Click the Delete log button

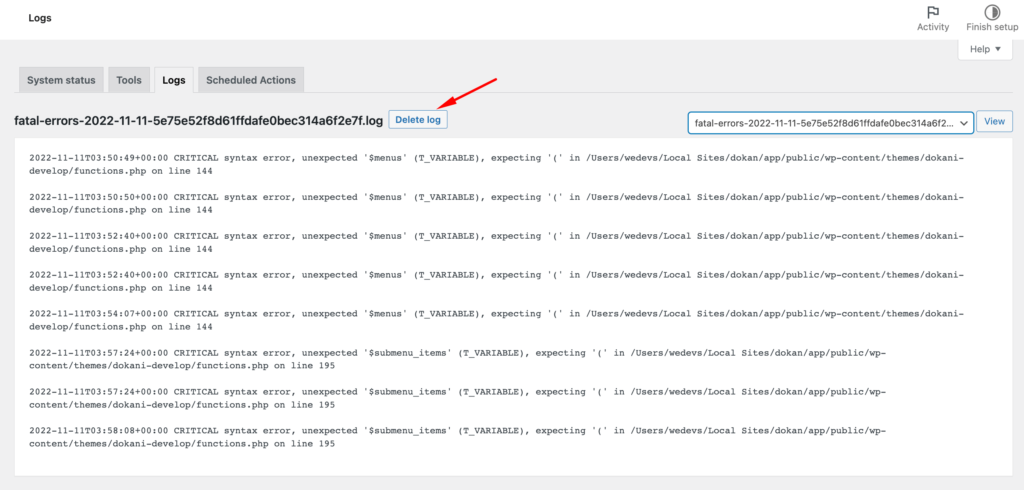click(x=418, y=120)
